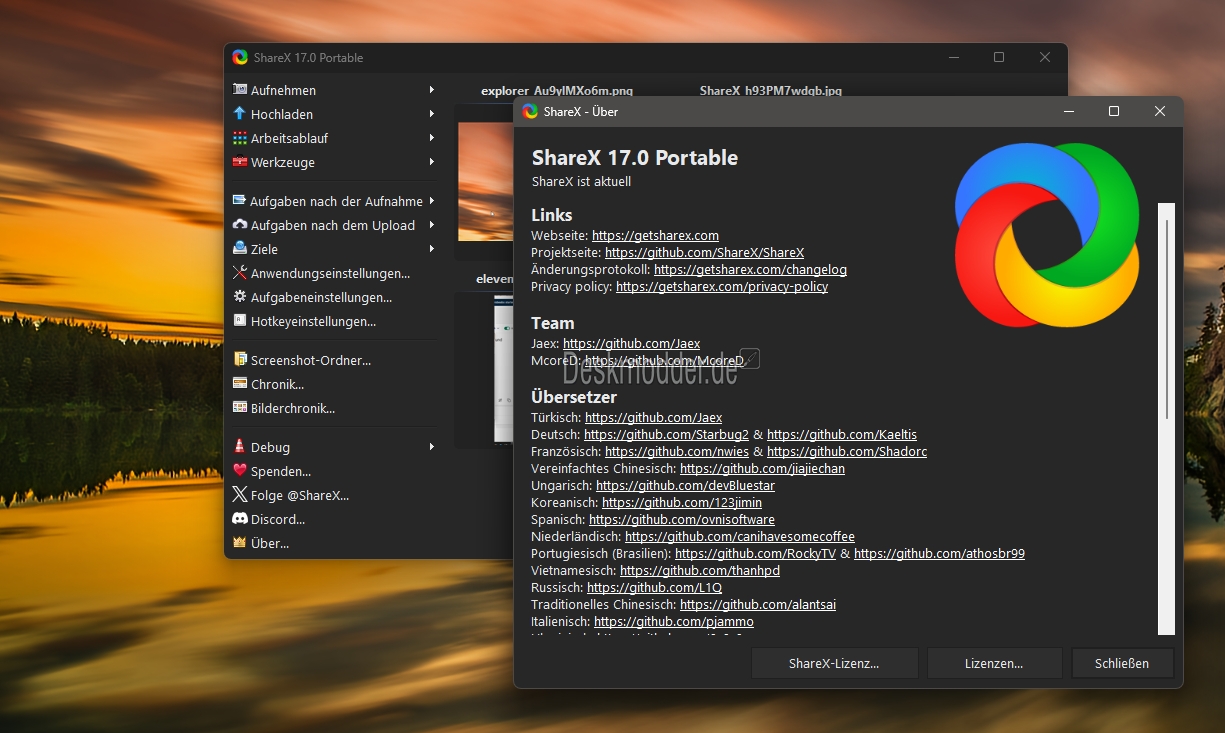Click the Aufnehmen capture icon

point(240,90)
